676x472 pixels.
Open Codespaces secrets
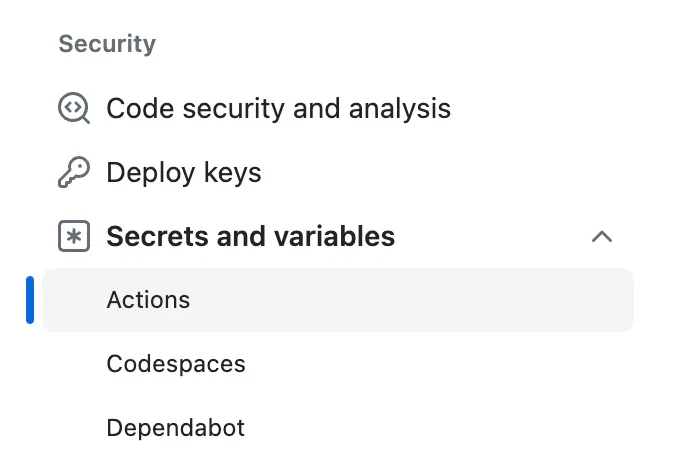point(176,364)
